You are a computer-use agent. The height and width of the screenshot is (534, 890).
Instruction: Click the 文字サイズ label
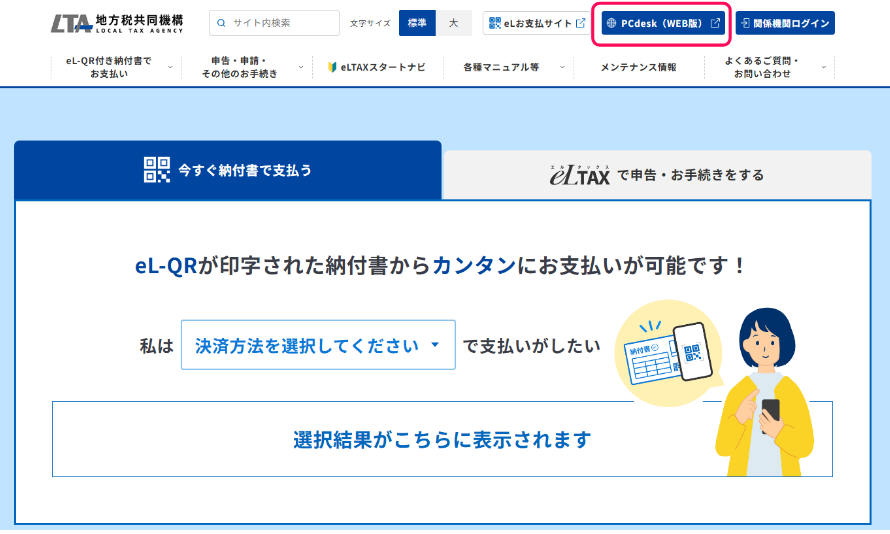(370, 23)
